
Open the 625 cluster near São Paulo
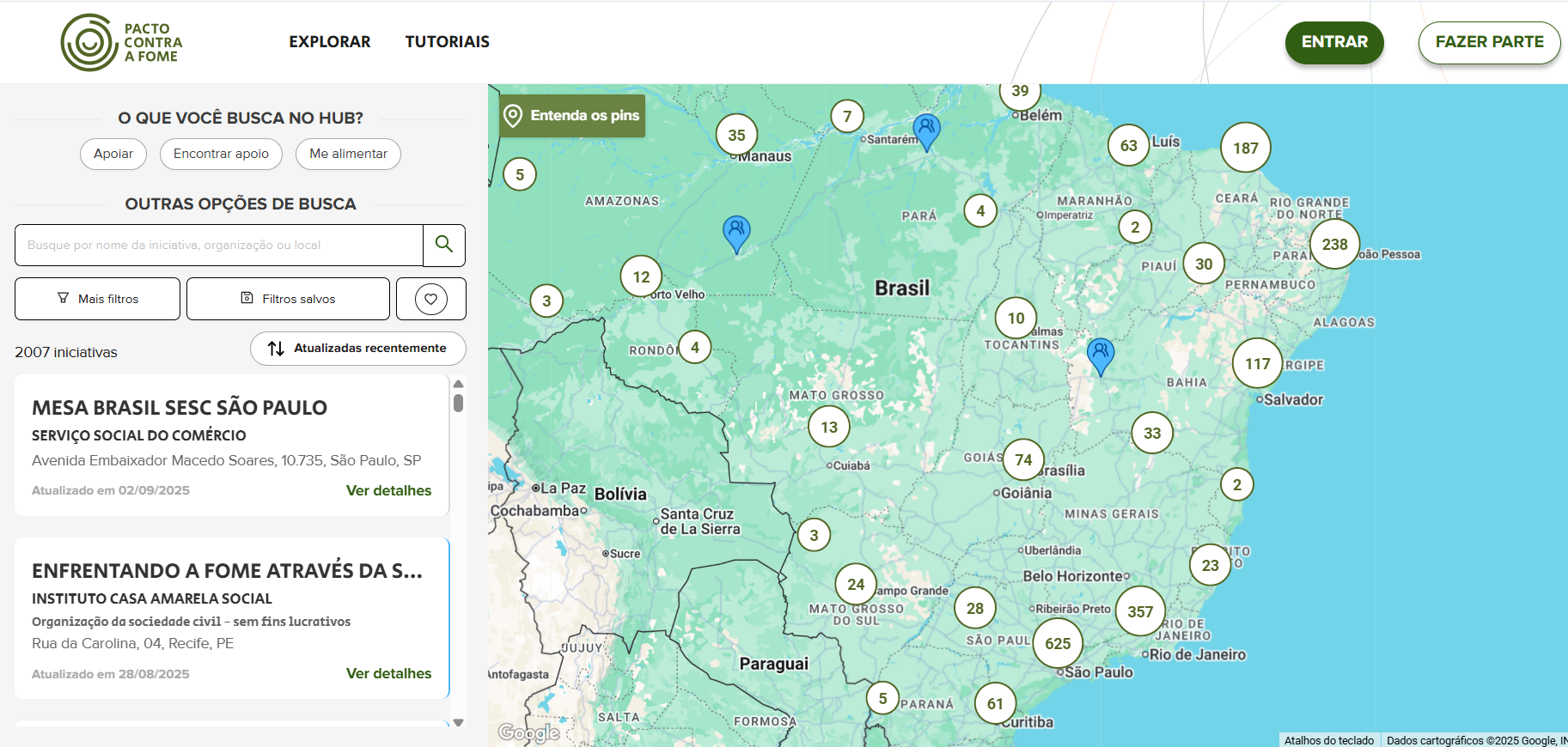click(1058, 644)
